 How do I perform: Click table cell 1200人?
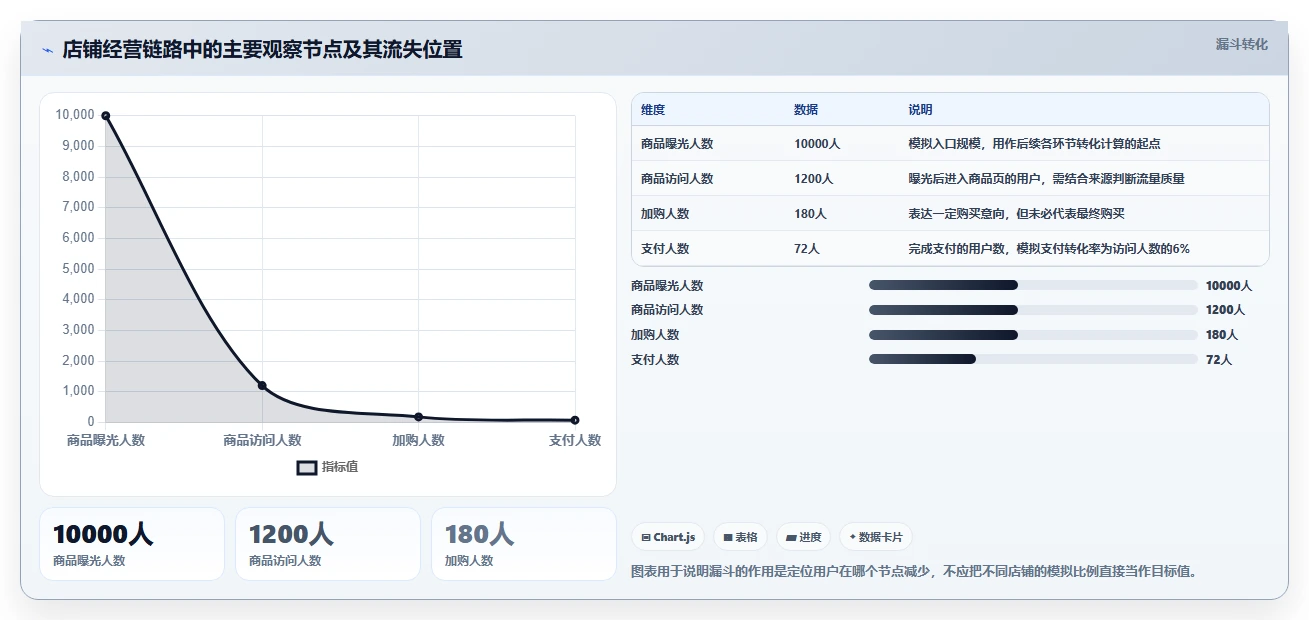point(813,179)
